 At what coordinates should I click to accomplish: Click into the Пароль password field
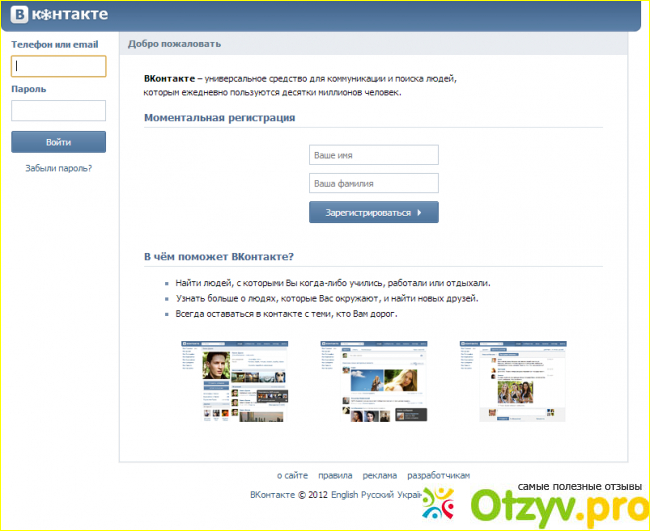click(58, 111)
